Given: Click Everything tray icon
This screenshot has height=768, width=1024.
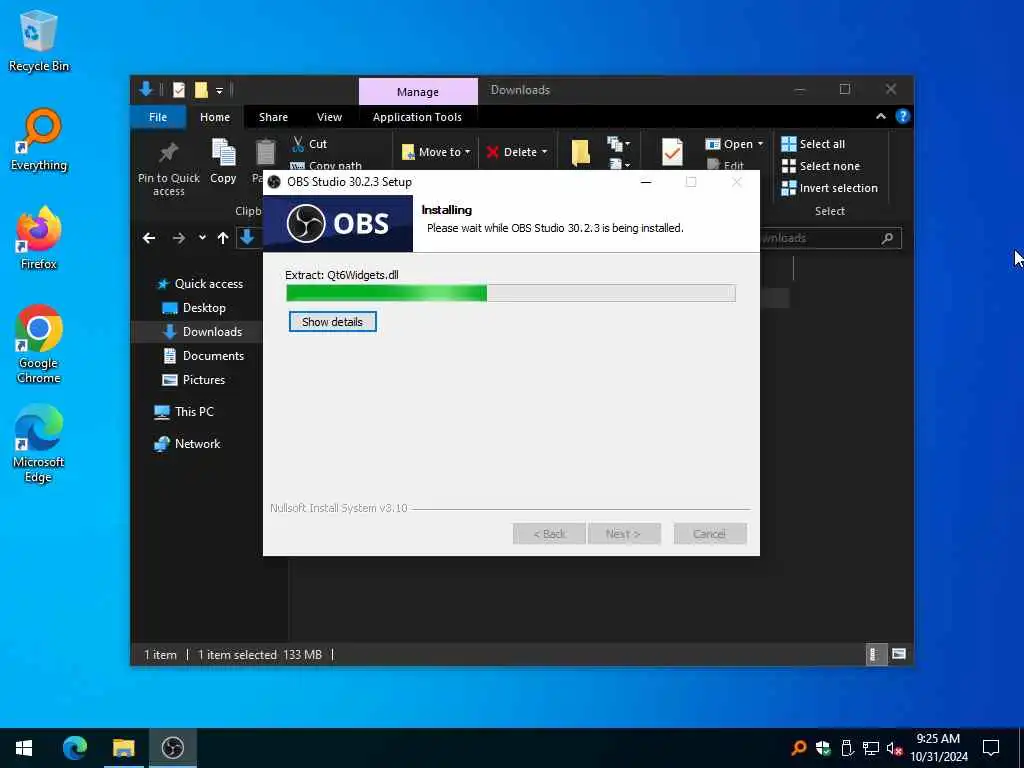Looking at the screenshot, I should (798, 748).
